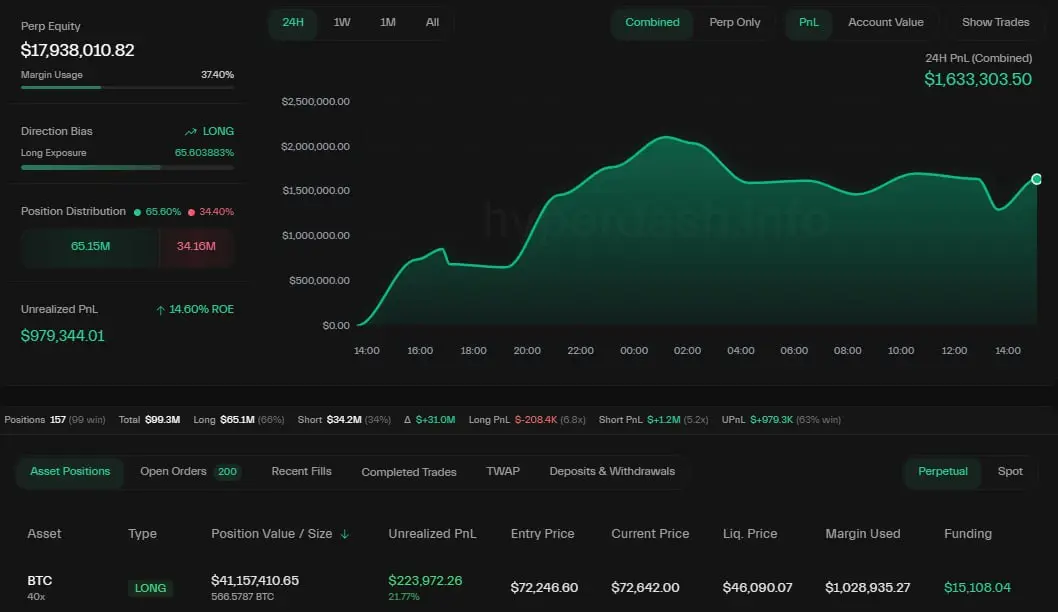1058x612 pixels.
Task: Click the Long PnL summary stat
Action: (x=527, y=420)
